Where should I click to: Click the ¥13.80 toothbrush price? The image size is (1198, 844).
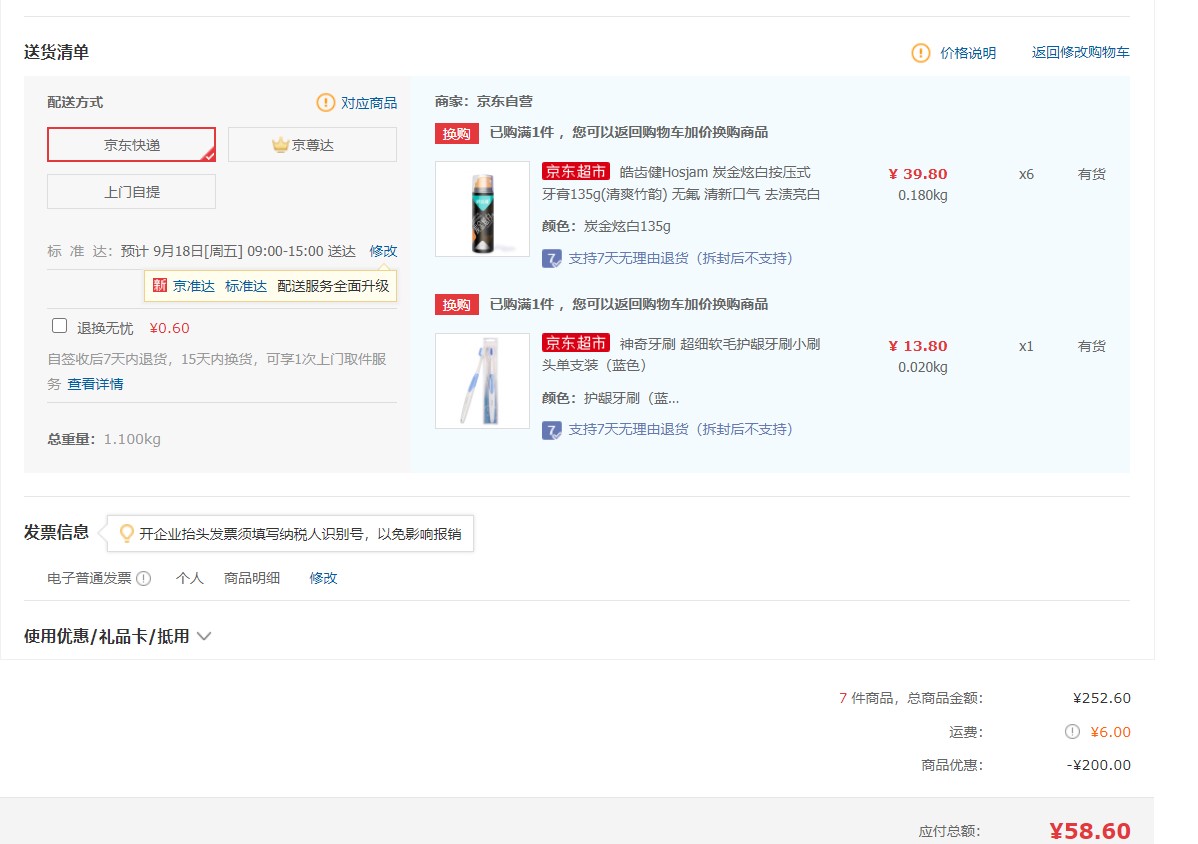coord(918,346)
